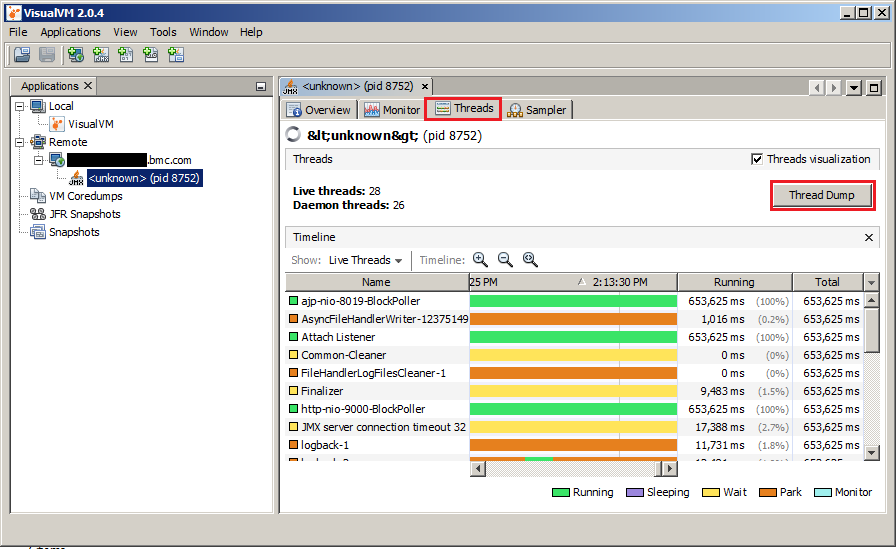Screen dimensions: 896x549
Task: Select the Finalizer thread row
Action: pyautogui.click(x=574, y=391)
